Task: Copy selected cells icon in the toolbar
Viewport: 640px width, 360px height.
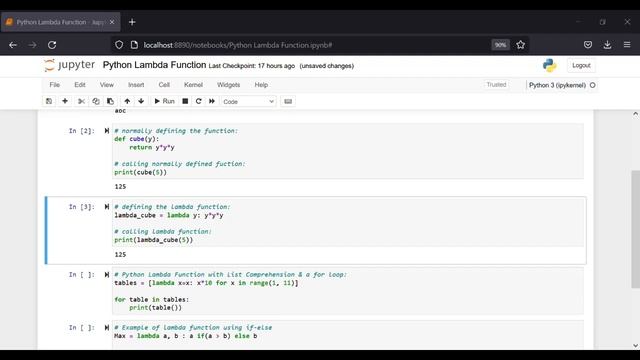Action: point(96,101)
